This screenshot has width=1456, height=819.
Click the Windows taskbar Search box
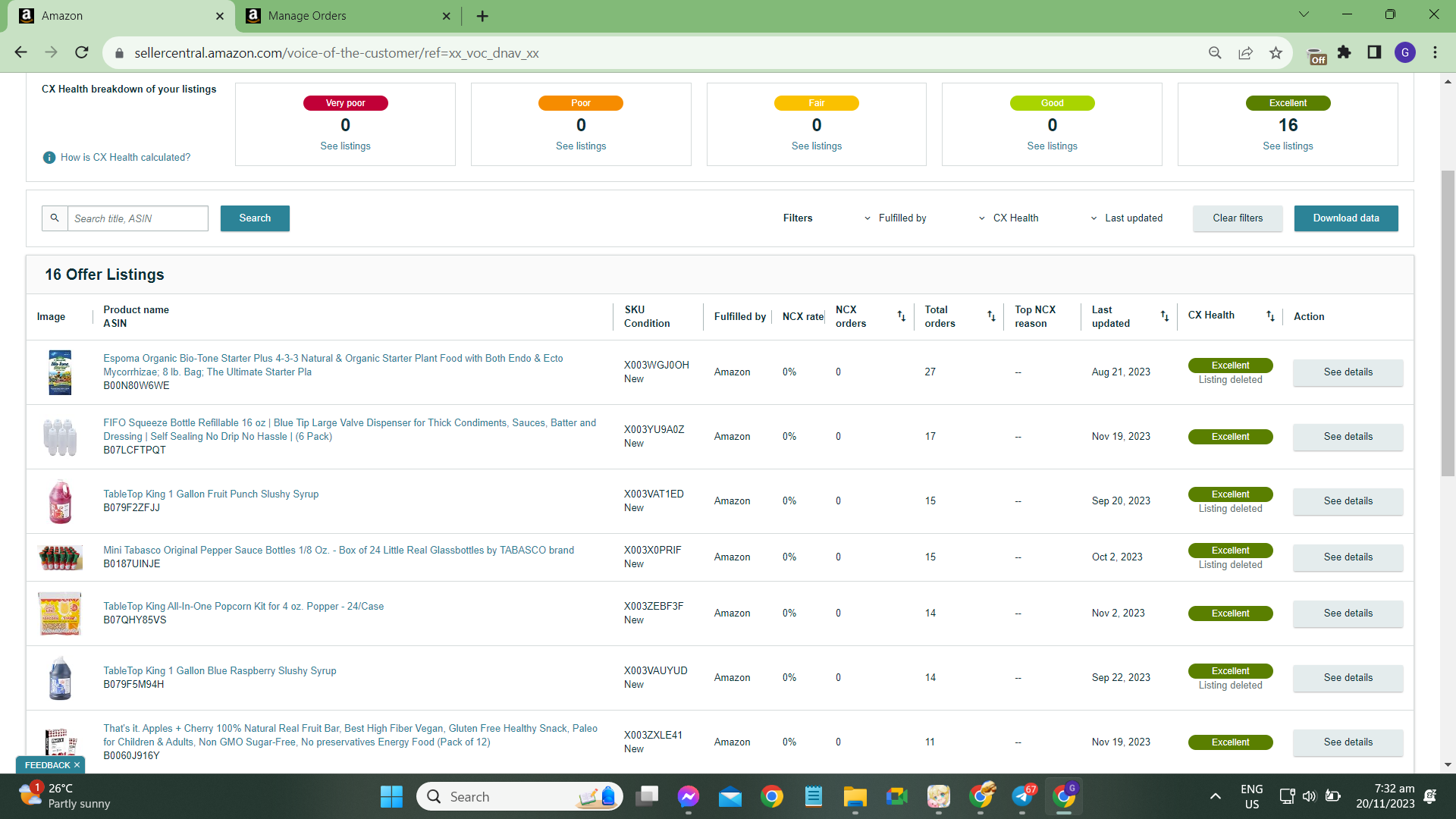519,797
